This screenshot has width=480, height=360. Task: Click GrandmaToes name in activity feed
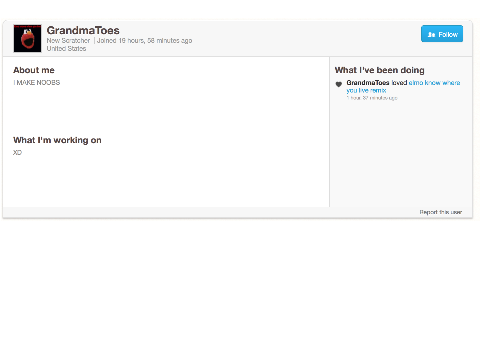click(x=368, y=83)
